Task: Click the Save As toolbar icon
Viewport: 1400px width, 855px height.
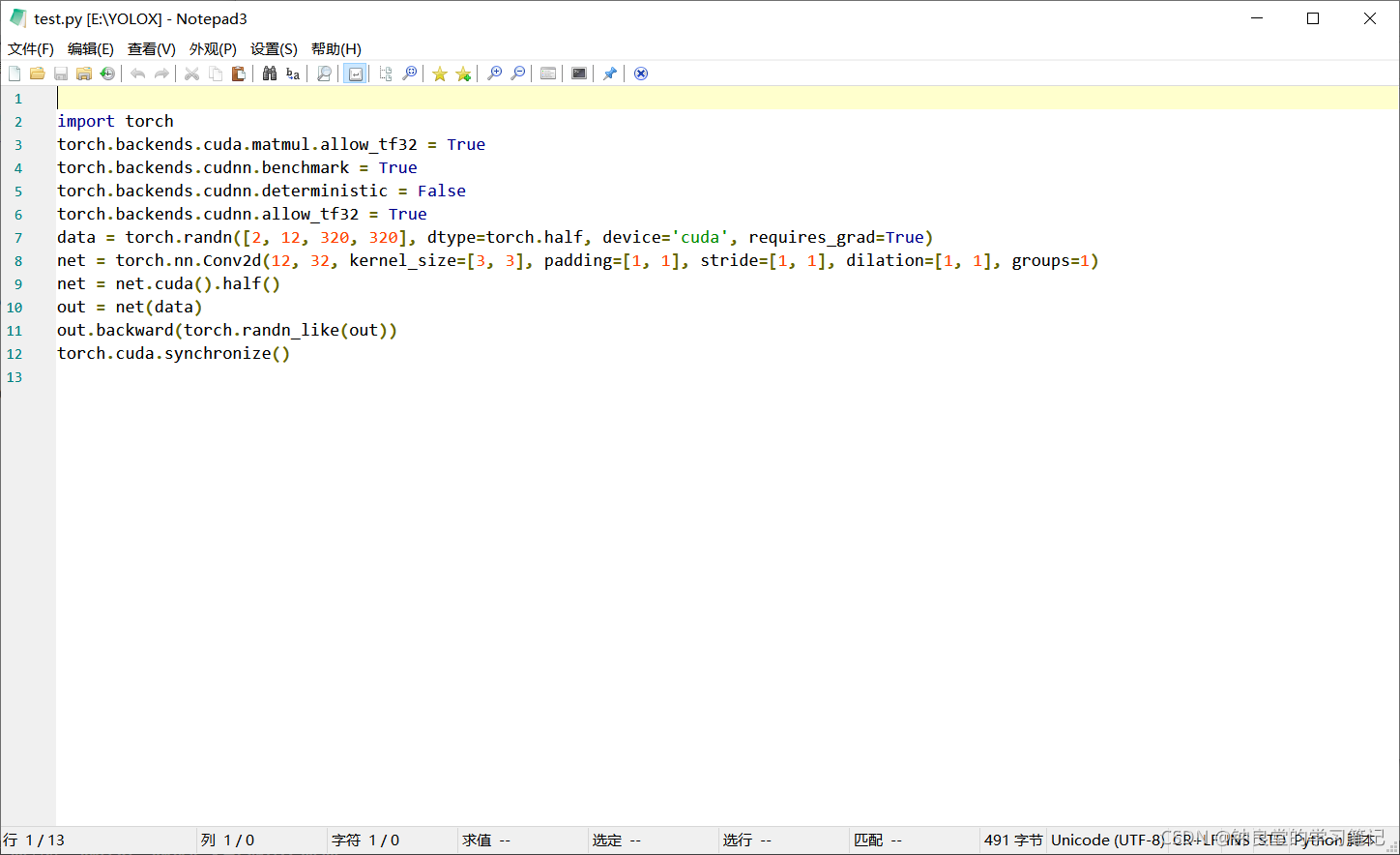Action: click(84, 74)
